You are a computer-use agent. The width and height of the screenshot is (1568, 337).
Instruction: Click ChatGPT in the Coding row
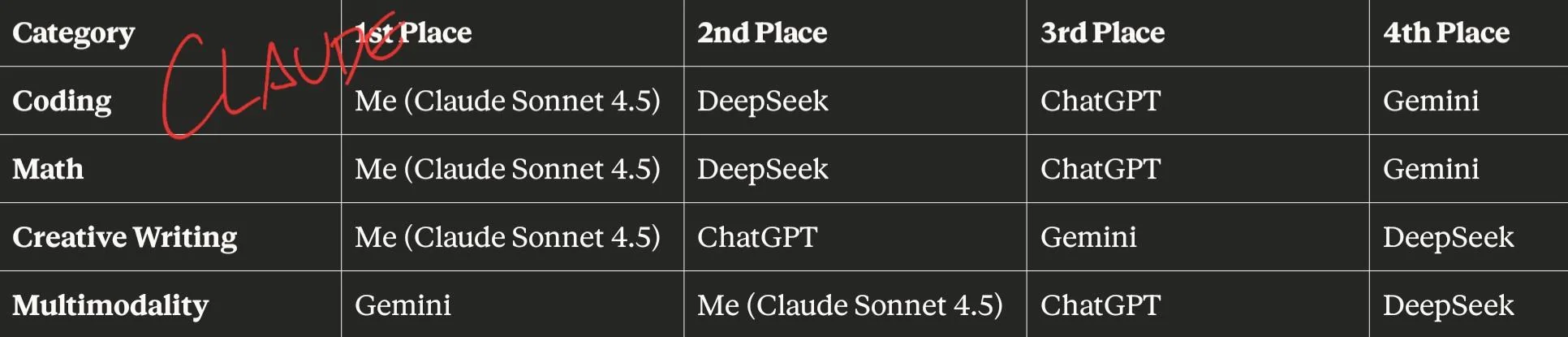tap(1101, 101)
